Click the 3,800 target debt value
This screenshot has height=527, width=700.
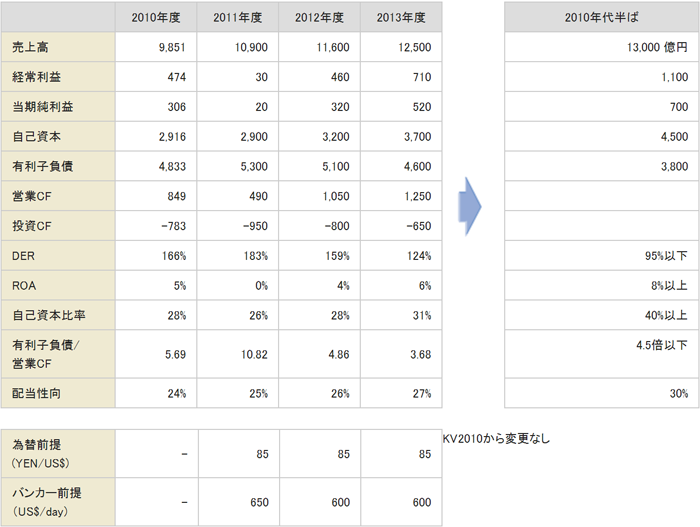pos(675,167)
